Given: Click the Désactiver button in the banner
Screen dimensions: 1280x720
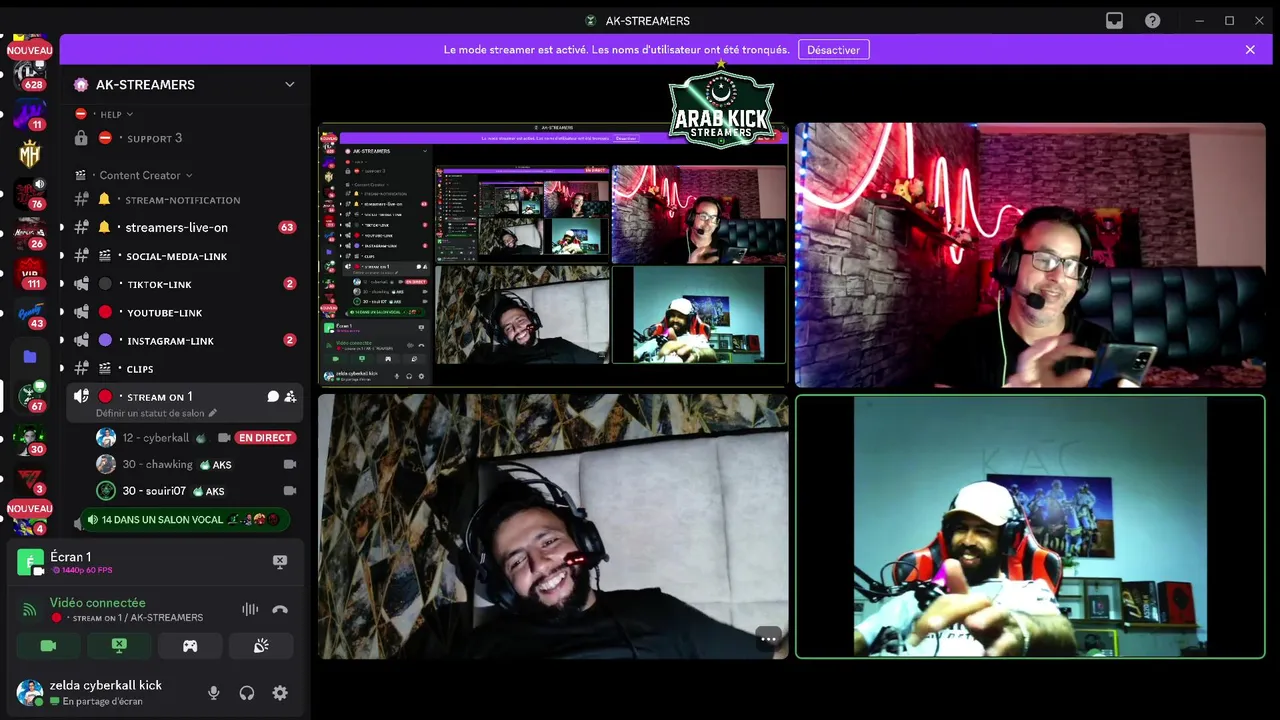Looking at the screenshot, I should (834, 49).
